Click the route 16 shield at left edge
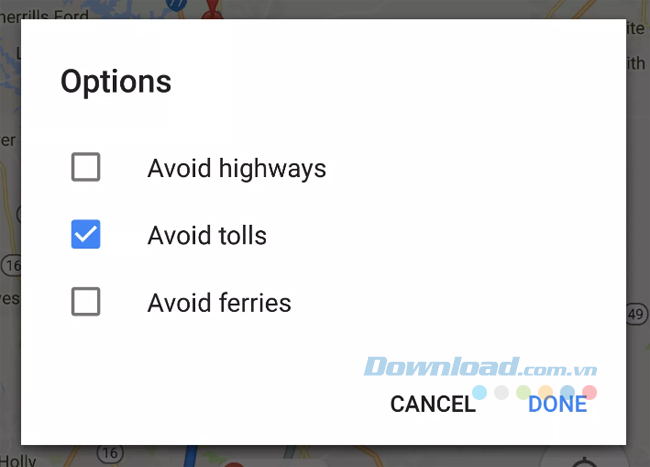Viewport: 650px width, 467px height. tap(9, 265)
